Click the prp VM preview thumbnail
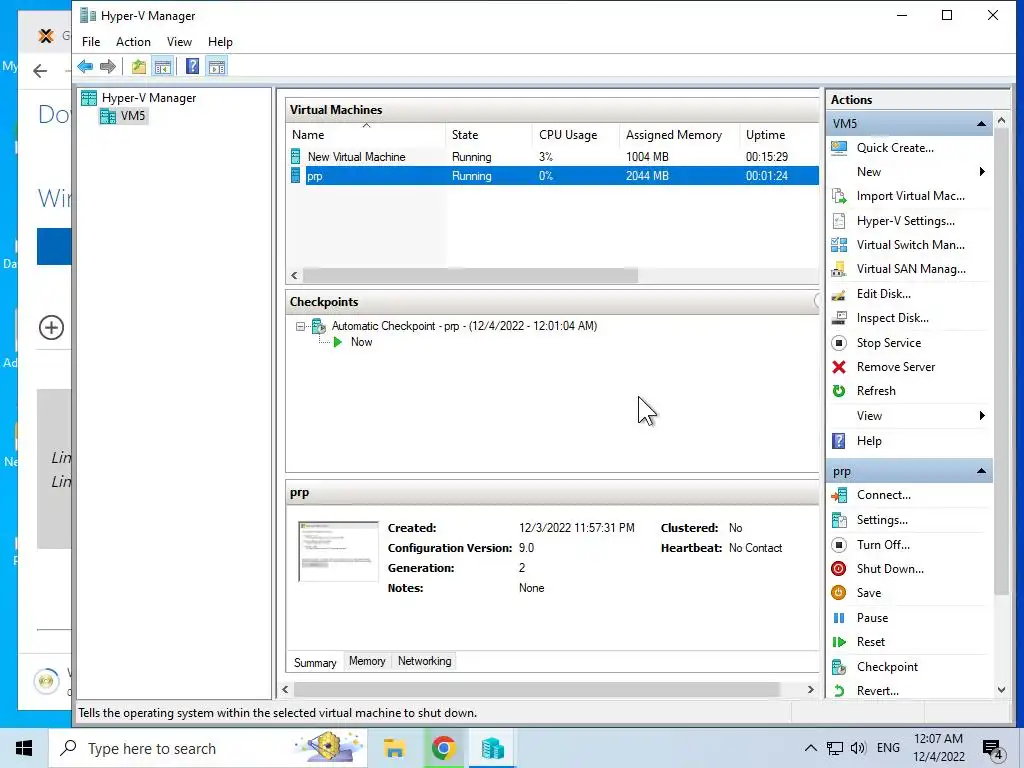Image resolution: width=1024 pixels, height=768 pixels. click(338, 552)
